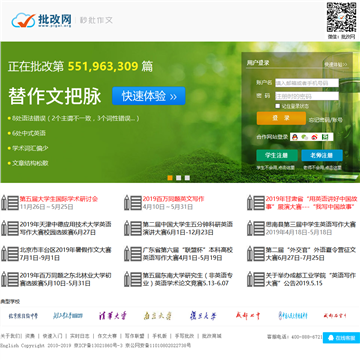Click document icon beside 东北林业大学初赛选拔赛
Screen dimensions: 360x360
10,279
